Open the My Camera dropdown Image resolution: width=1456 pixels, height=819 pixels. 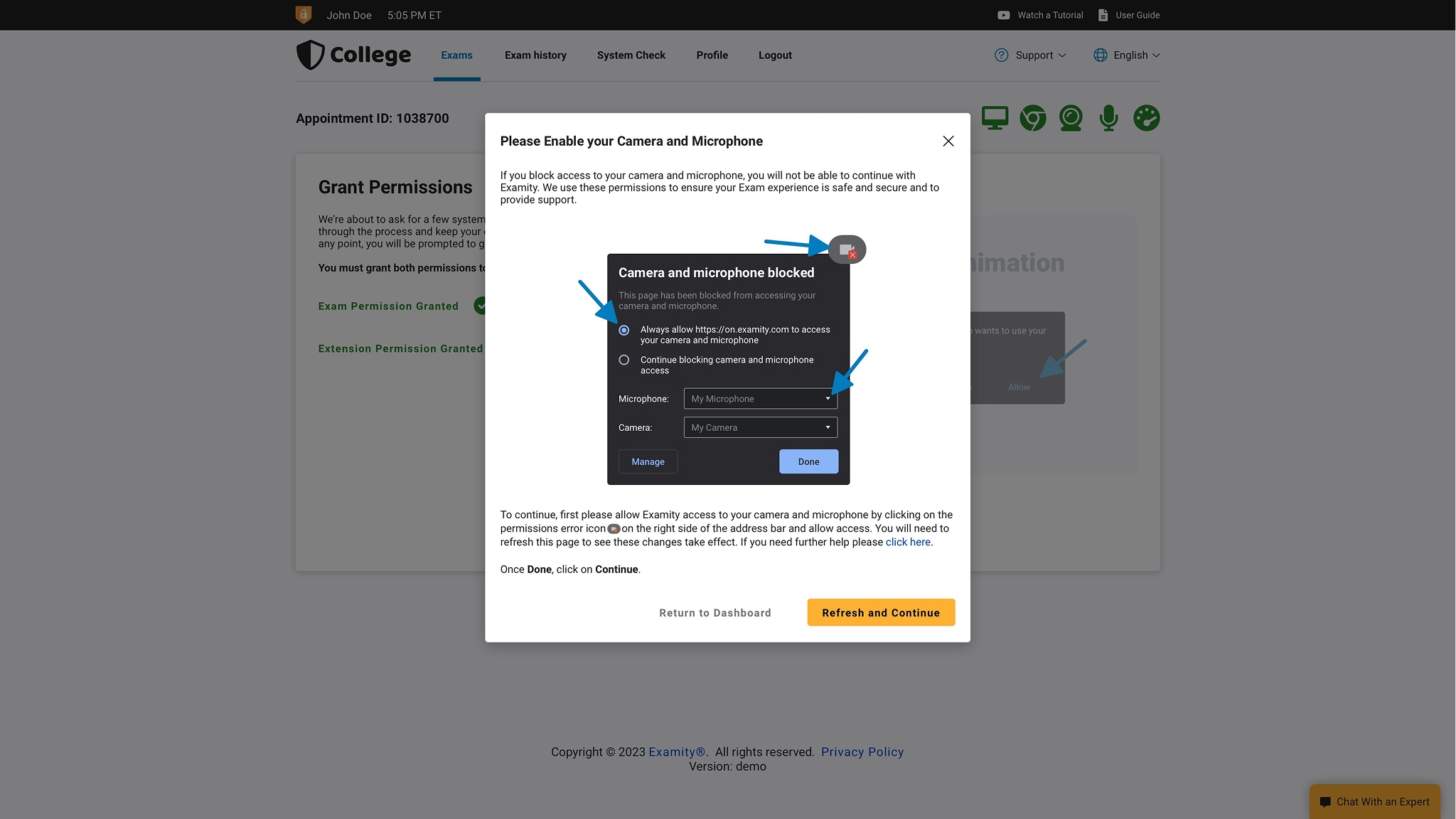pyautogui.click(x=760, y=427)
